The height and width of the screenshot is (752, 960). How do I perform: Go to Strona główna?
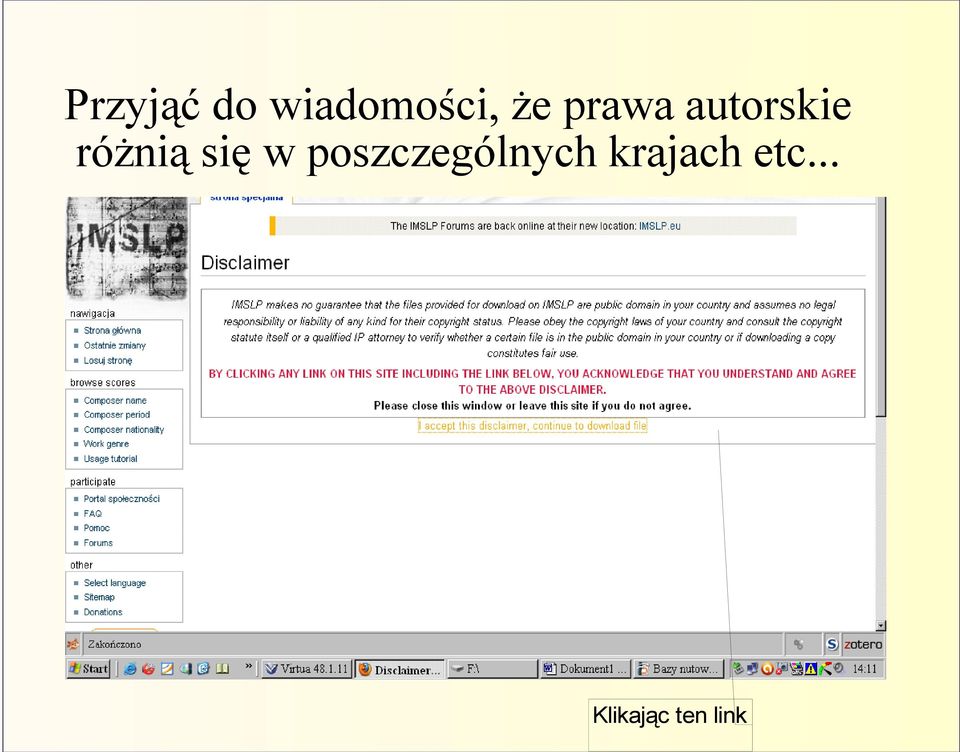(112, 330)
